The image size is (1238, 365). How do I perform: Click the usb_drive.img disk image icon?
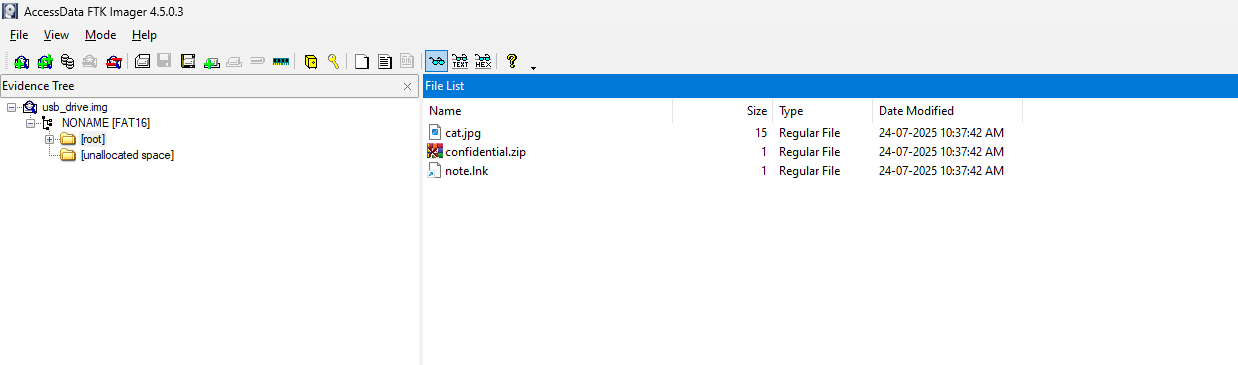click(x=30, y=107)
